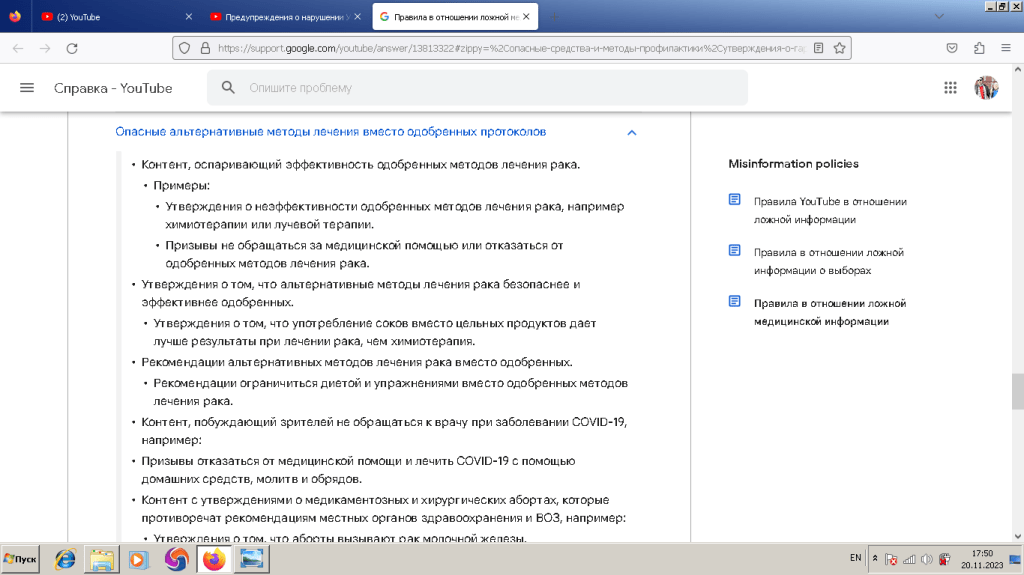Open the Firefox extensions puzzle icon
The height and width of the screenshot is (575, 1024).
(x=979, y=48)
